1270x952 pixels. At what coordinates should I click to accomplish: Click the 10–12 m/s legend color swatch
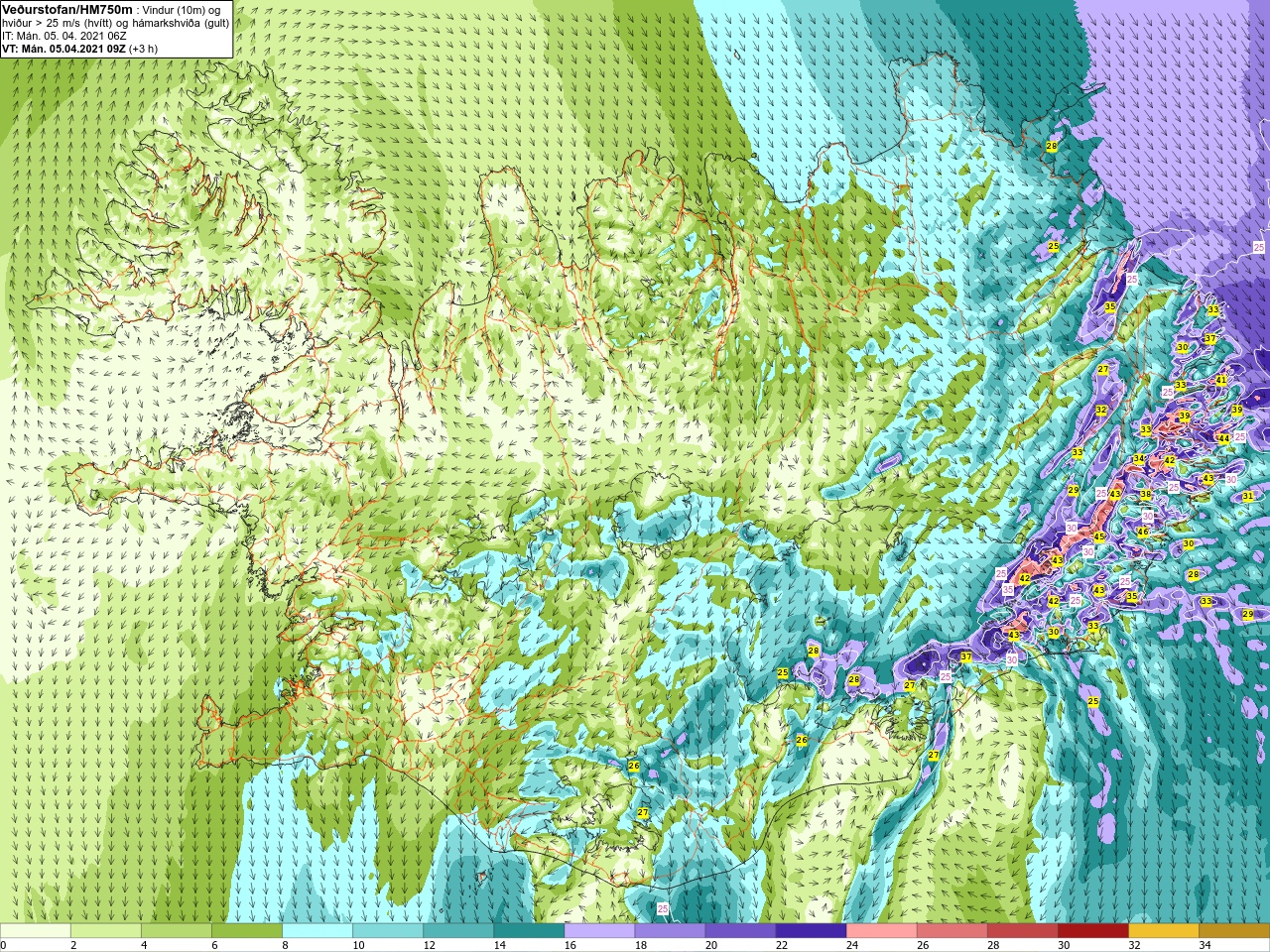(388, 931)
